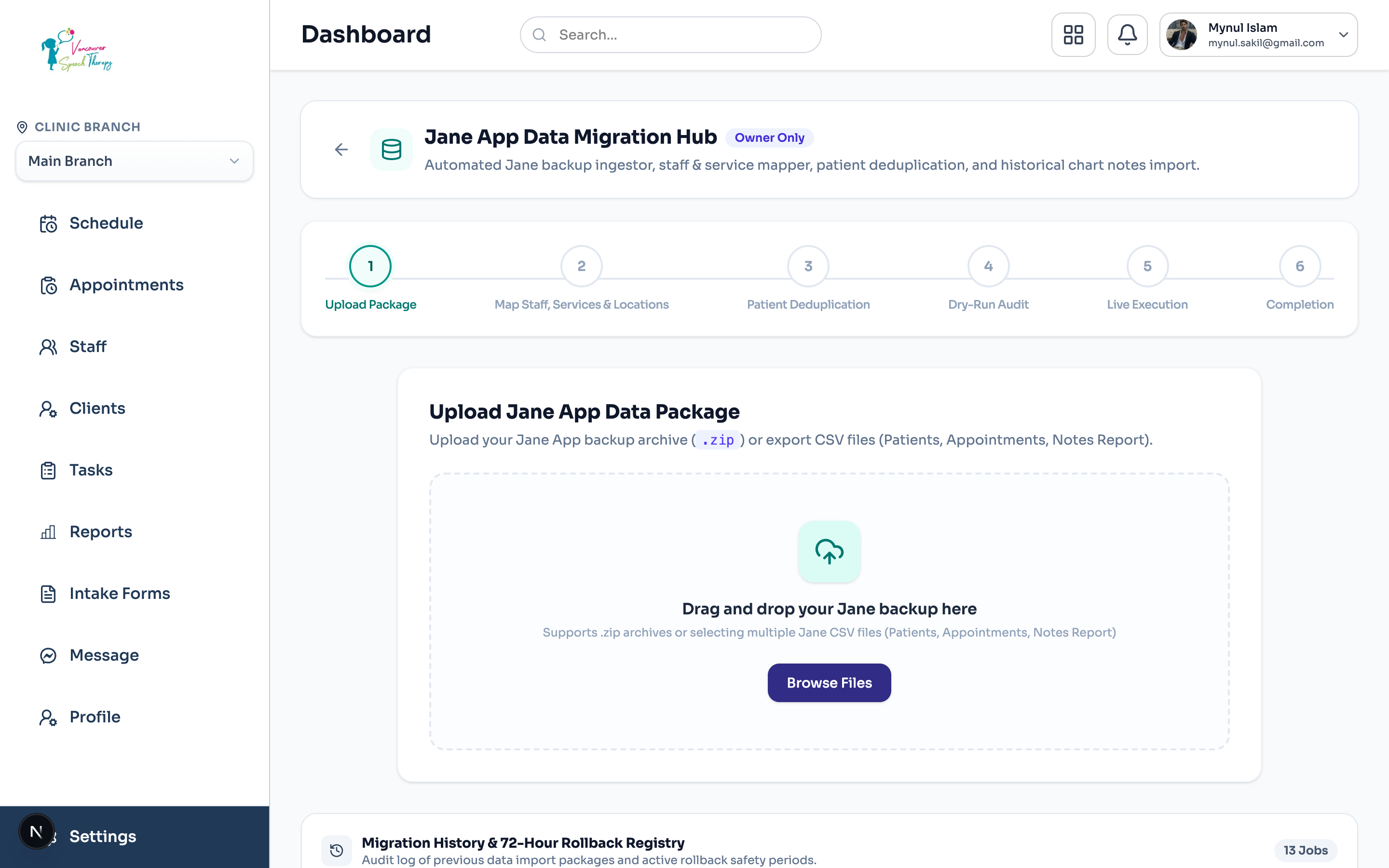The height and width of the screenshot is (868, 1389).
Task: Click 'Drag and drop your Jane backup here'
Action: 829,609
